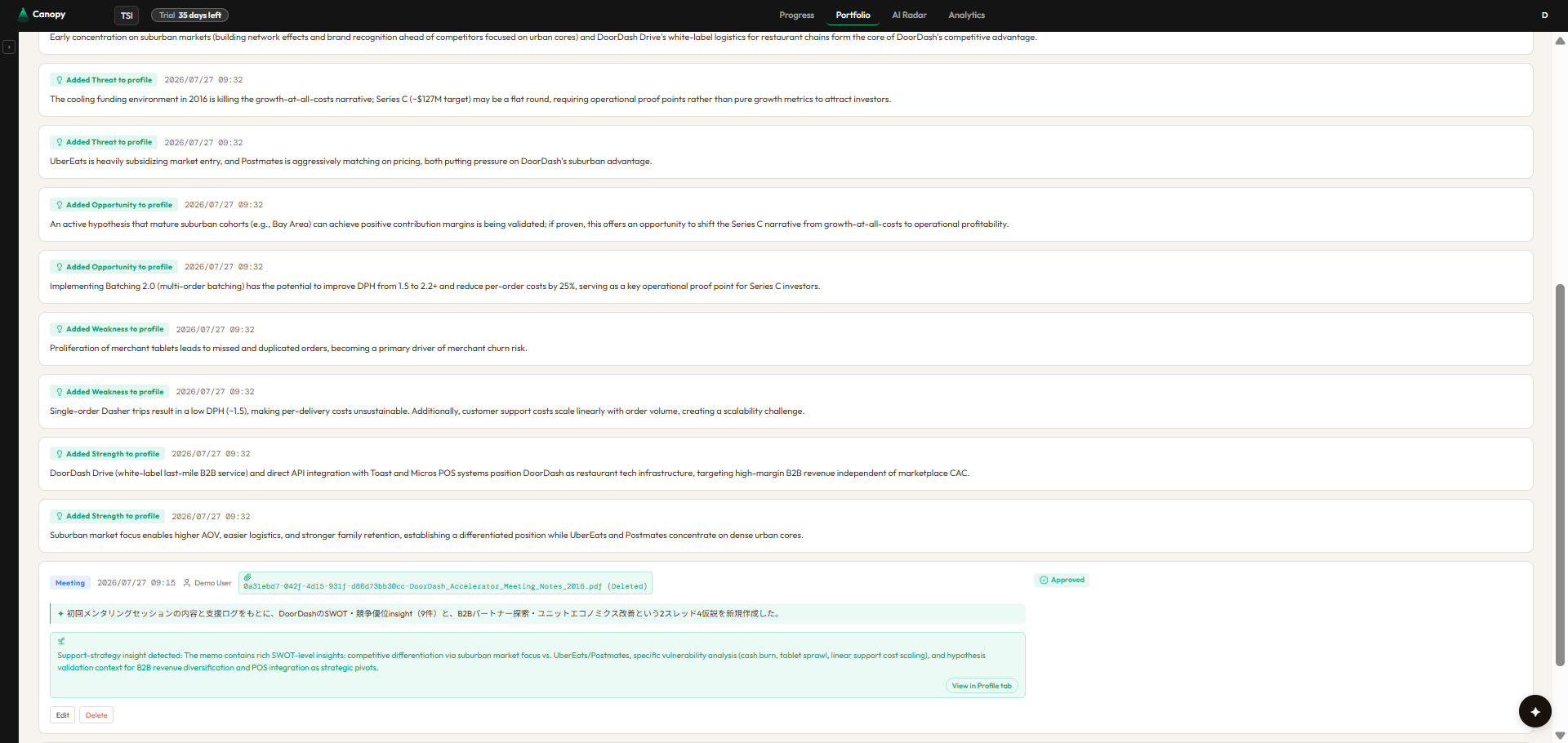Open the deleted DoorDash meeting notes PDF name

(445, 586)
